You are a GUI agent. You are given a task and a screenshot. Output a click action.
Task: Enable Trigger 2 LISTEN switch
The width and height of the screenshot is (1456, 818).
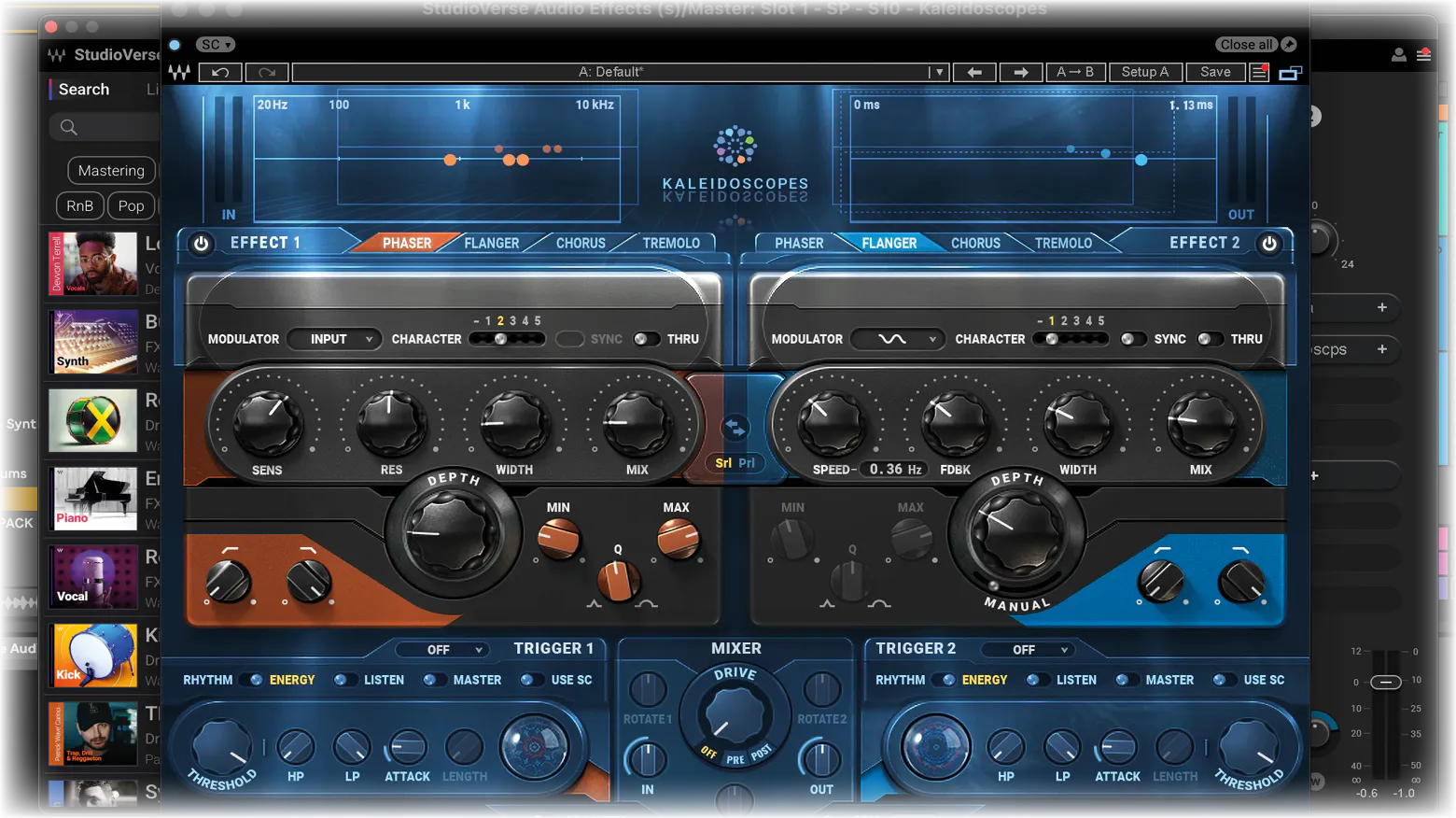point(1037,680)
